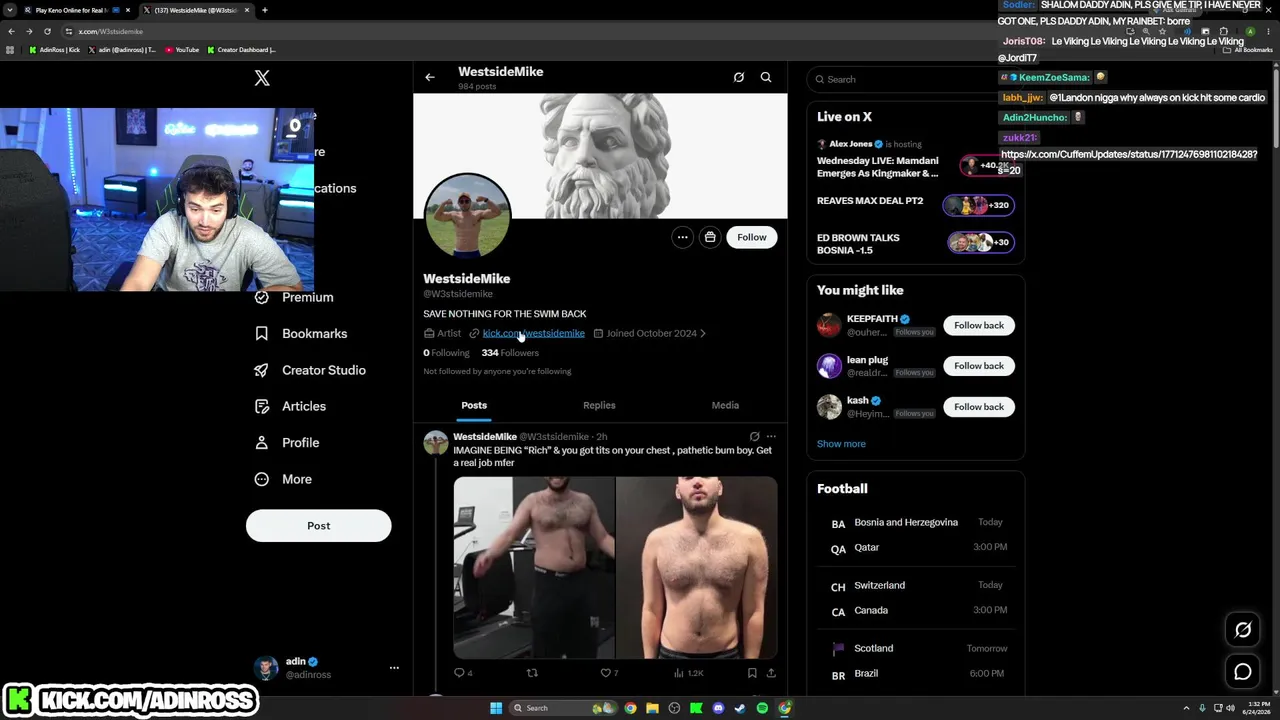Open browser tab search dropdown
Viewport: 1280px width, 720px height.
(9, 10)
